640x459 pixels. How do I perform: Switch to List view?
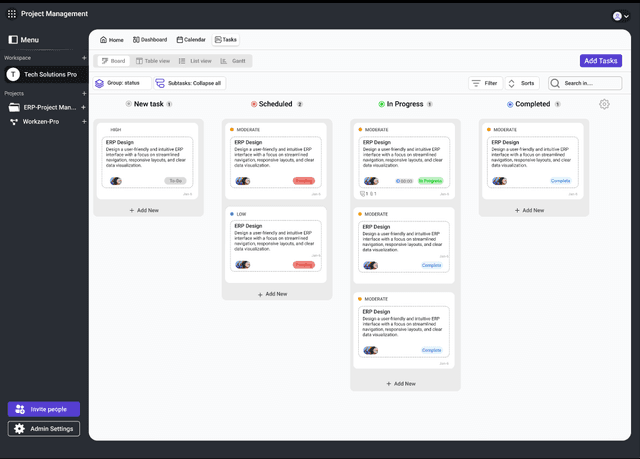coord(195,61)
